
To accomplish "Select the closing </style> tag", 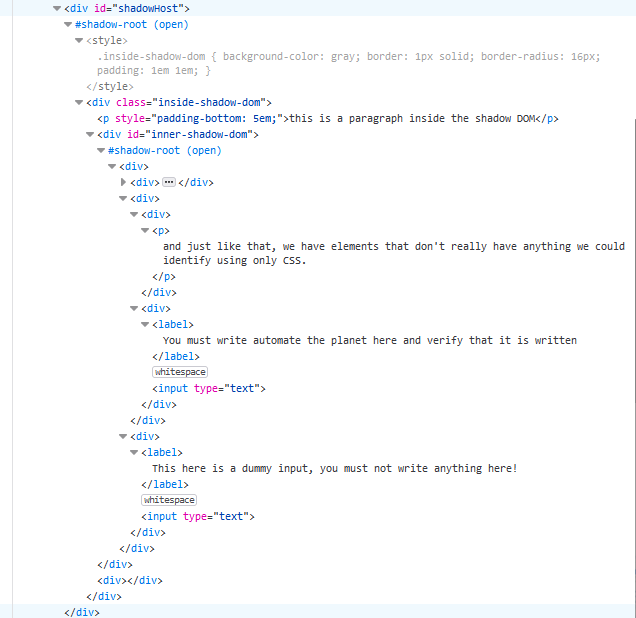I will 110,86.
